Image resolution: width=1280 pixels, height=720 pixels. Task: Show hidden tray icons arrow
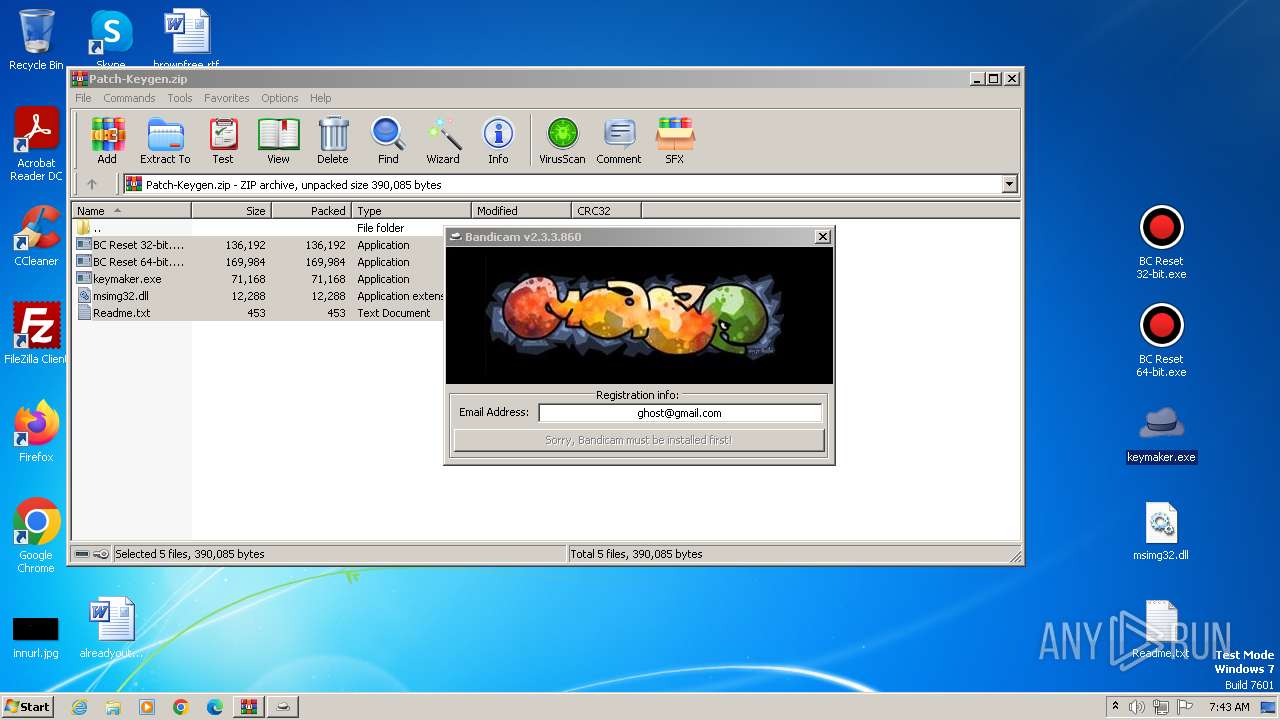1116,707
